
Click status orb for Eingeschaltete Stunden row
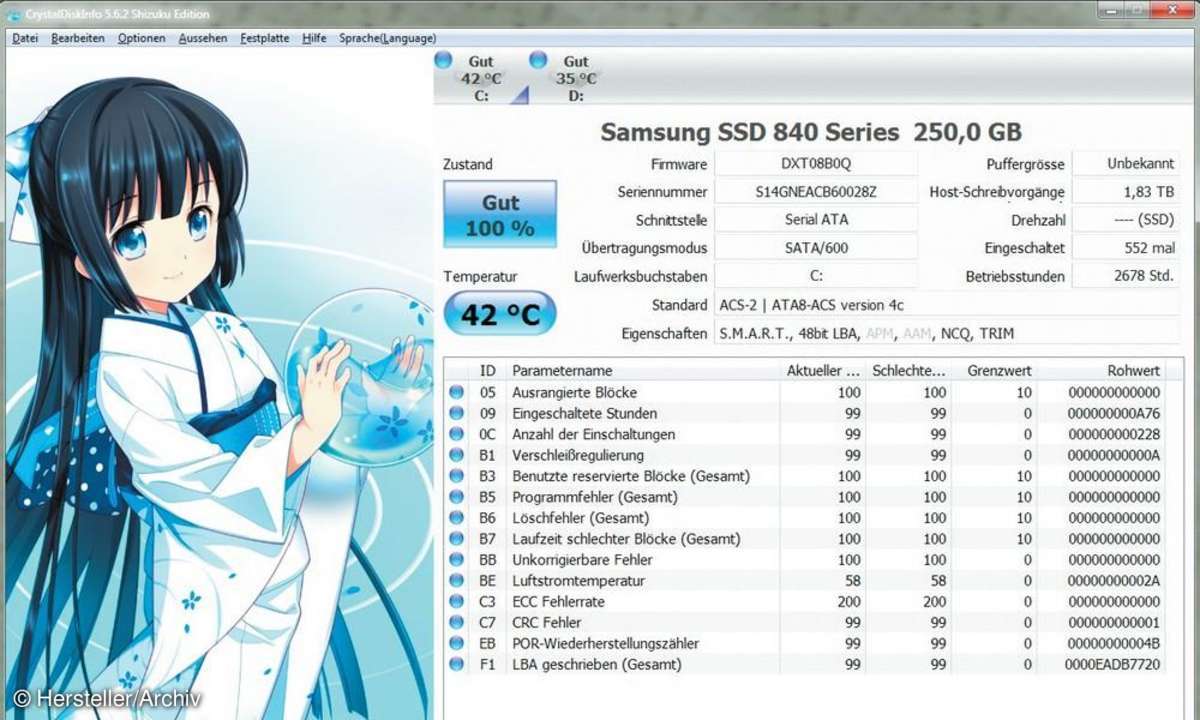457,413
